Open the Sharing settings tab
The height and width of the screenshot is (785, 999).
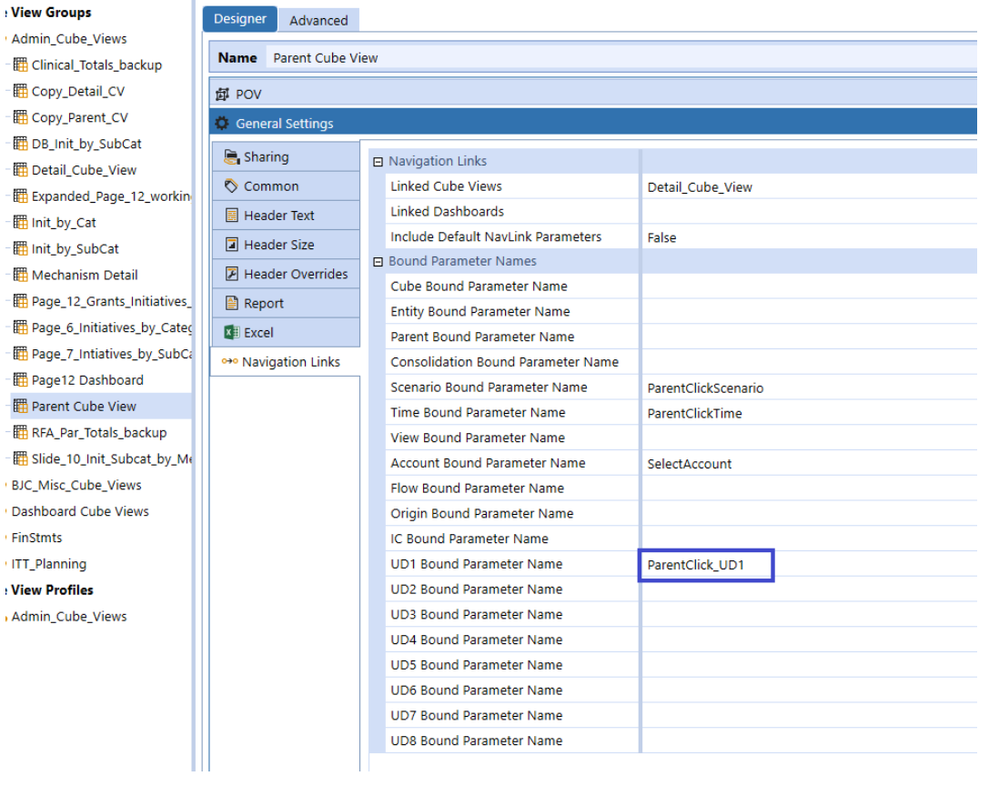coord(286,157)
